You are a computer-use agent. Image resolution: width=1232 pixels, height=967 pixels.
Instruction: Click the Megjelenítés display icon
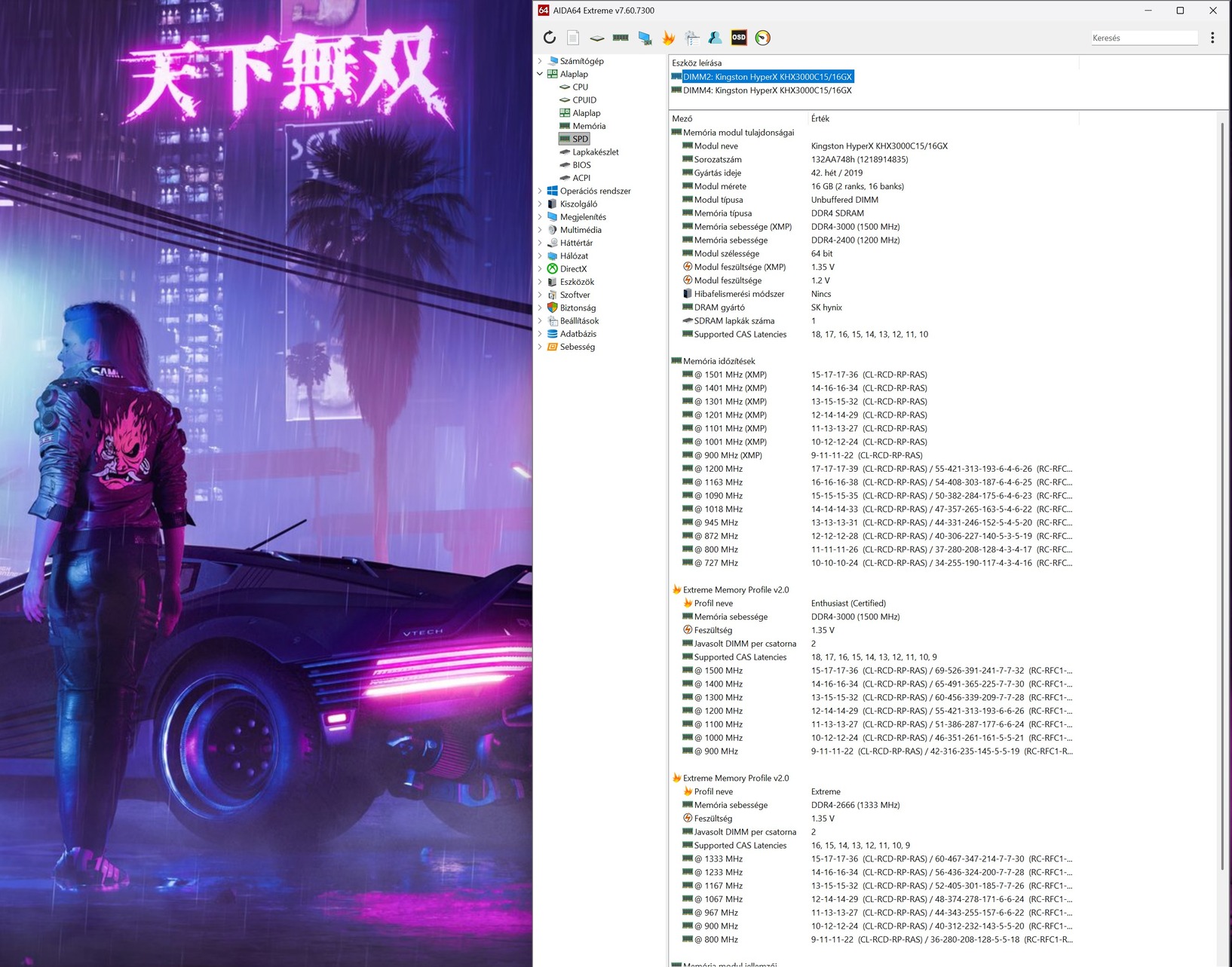pos(553,217)
